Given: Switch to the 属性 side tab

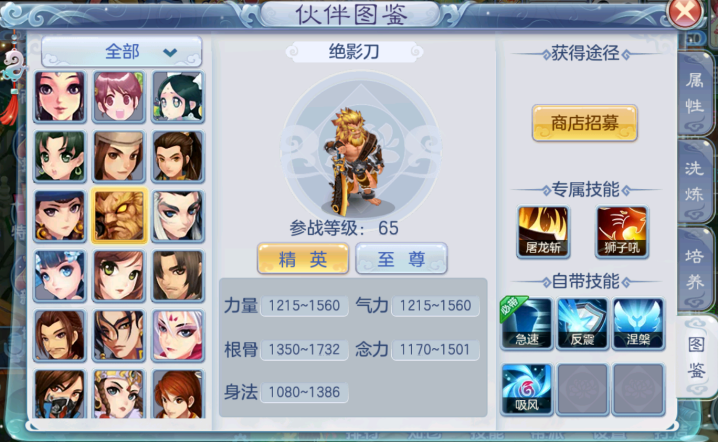Looking at the screenshot, I should pyautogui.click(x=695, y=94).
